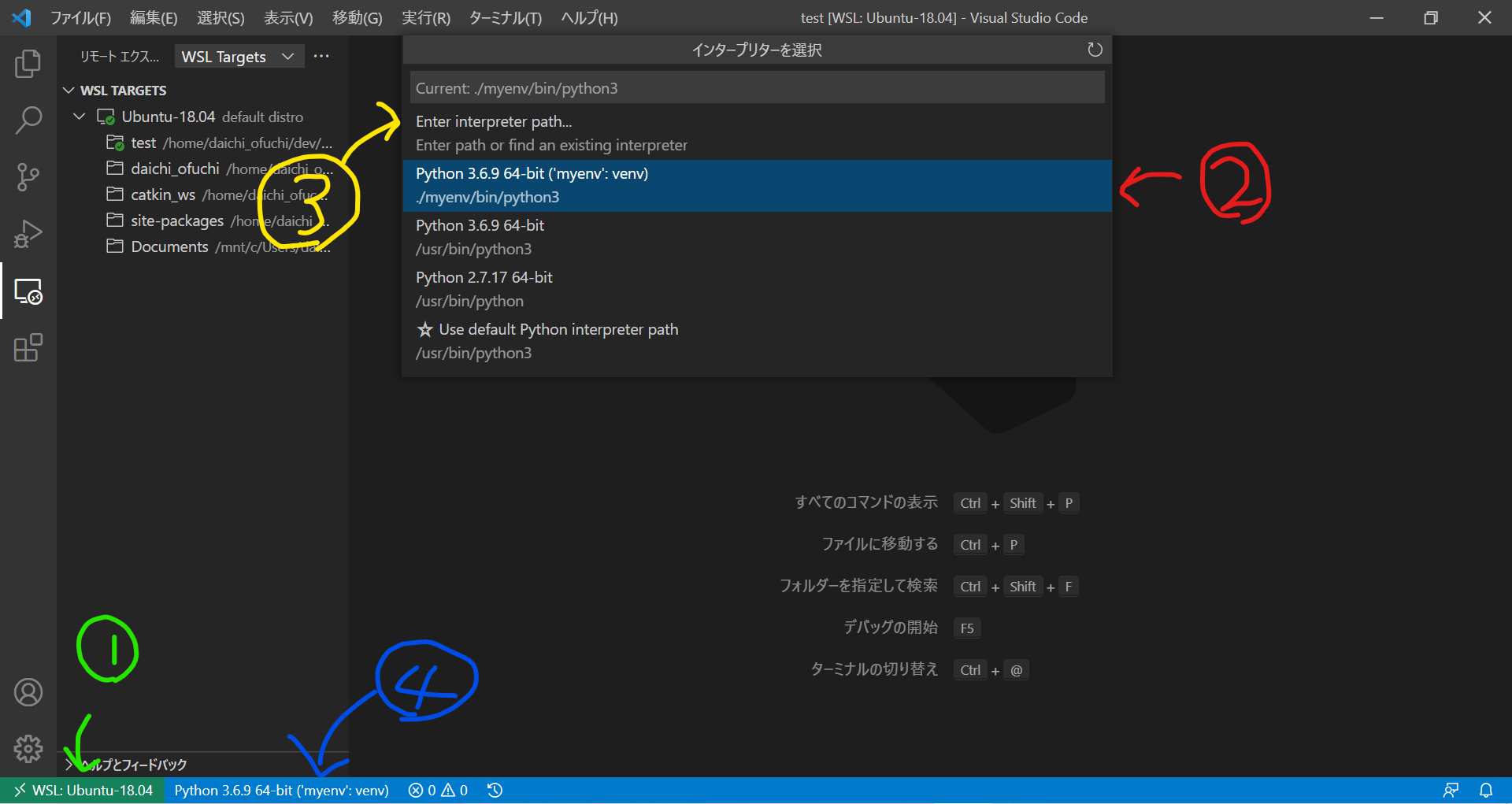Screen dimensions: 1512x804
Task: Click the VS Code logo icon
Action: coord(21,17)
